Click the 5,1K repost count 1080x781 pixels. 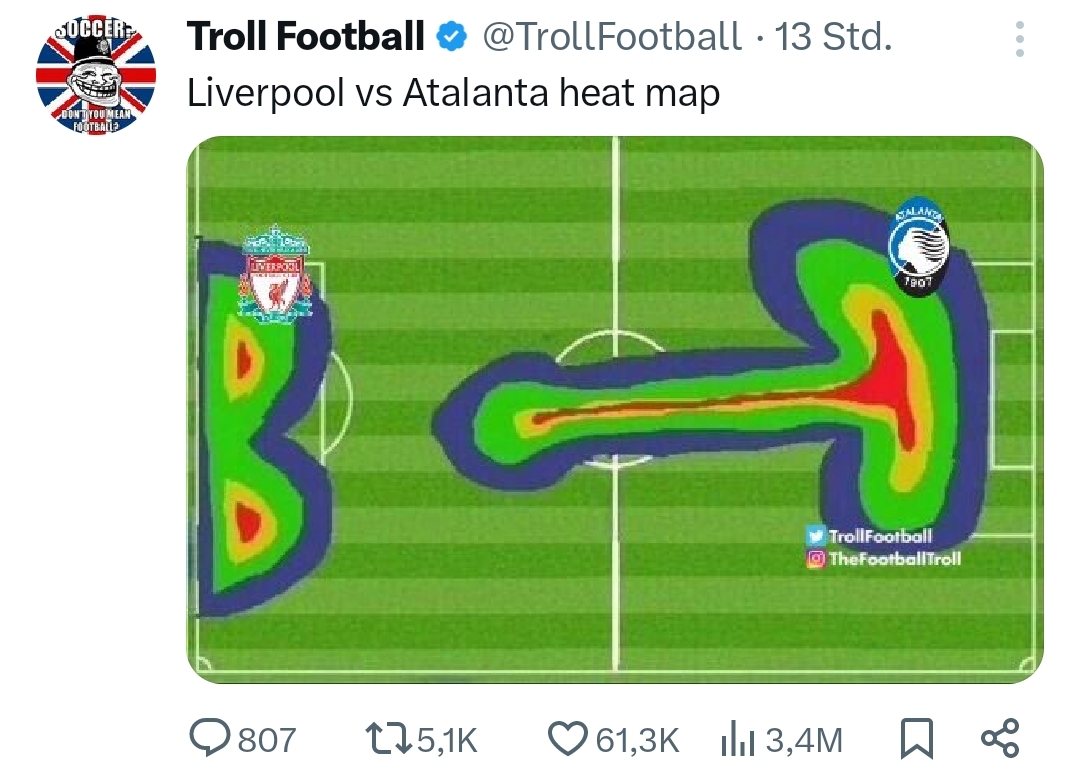(x=447, y=740)
